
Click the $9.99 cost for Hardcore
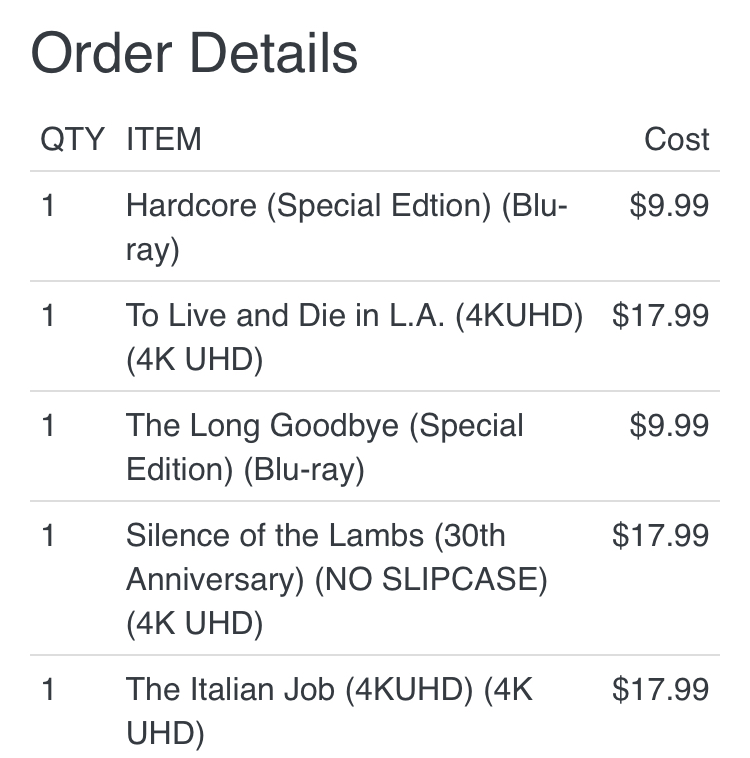click(x=669, y=206)
